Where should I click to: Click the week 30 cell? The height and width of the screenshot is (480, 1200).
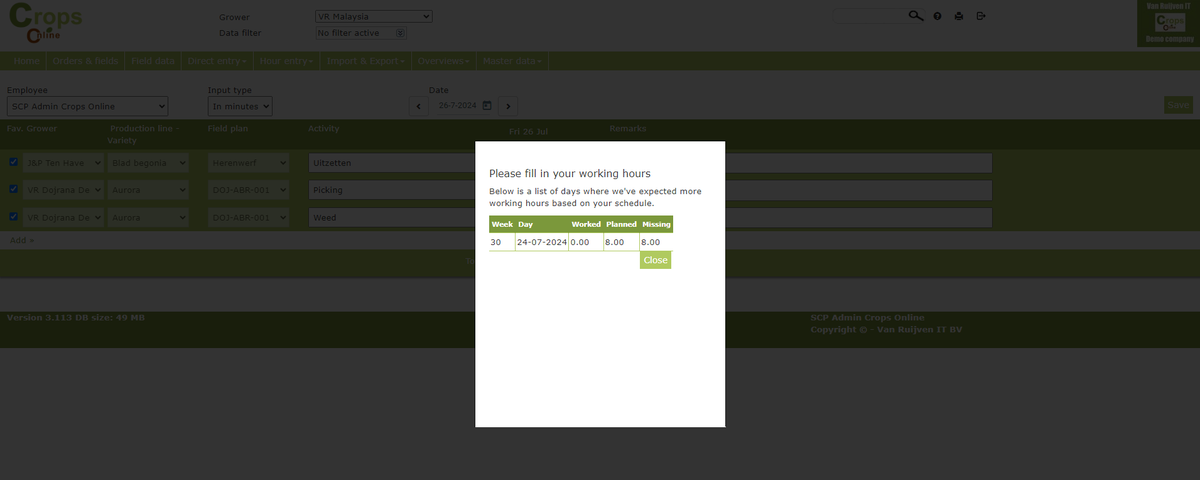pyautogui.click(x=502, y=242)
